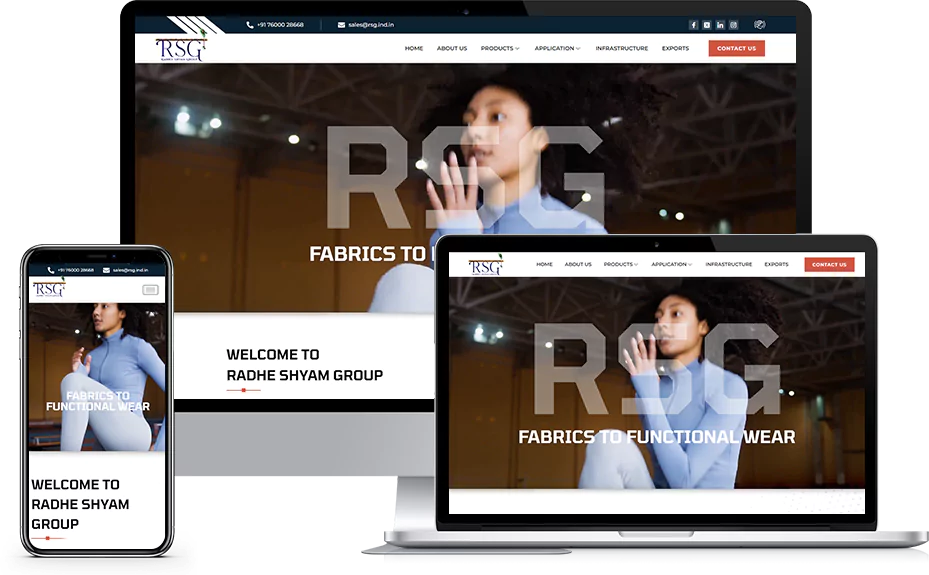The height and width of the screenshot is (575, 929).
Task: Select Home on laptop nav
Action: pos(544,265)
